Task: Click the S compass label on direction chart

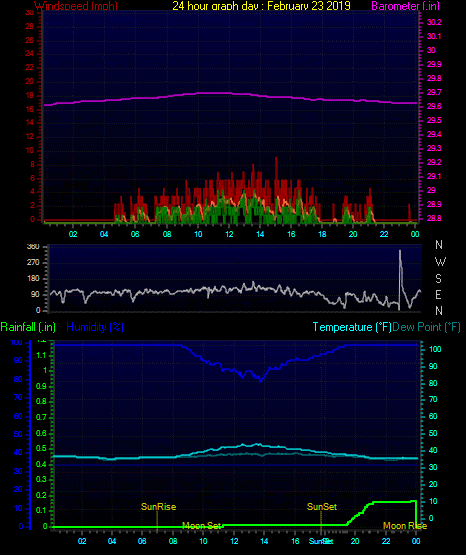Action: [x=438, y=279]
